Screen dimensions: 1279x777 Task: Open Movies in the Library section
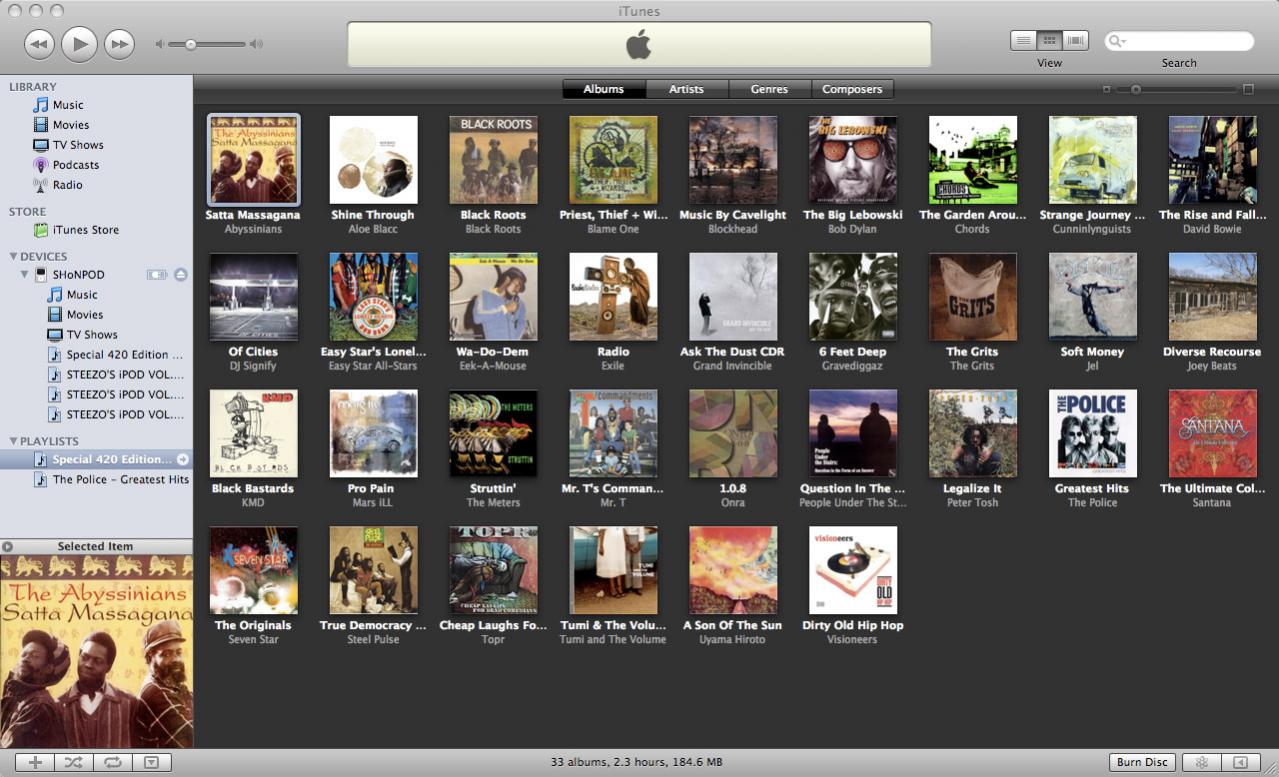pyautogui.click(x=71, y=125)
